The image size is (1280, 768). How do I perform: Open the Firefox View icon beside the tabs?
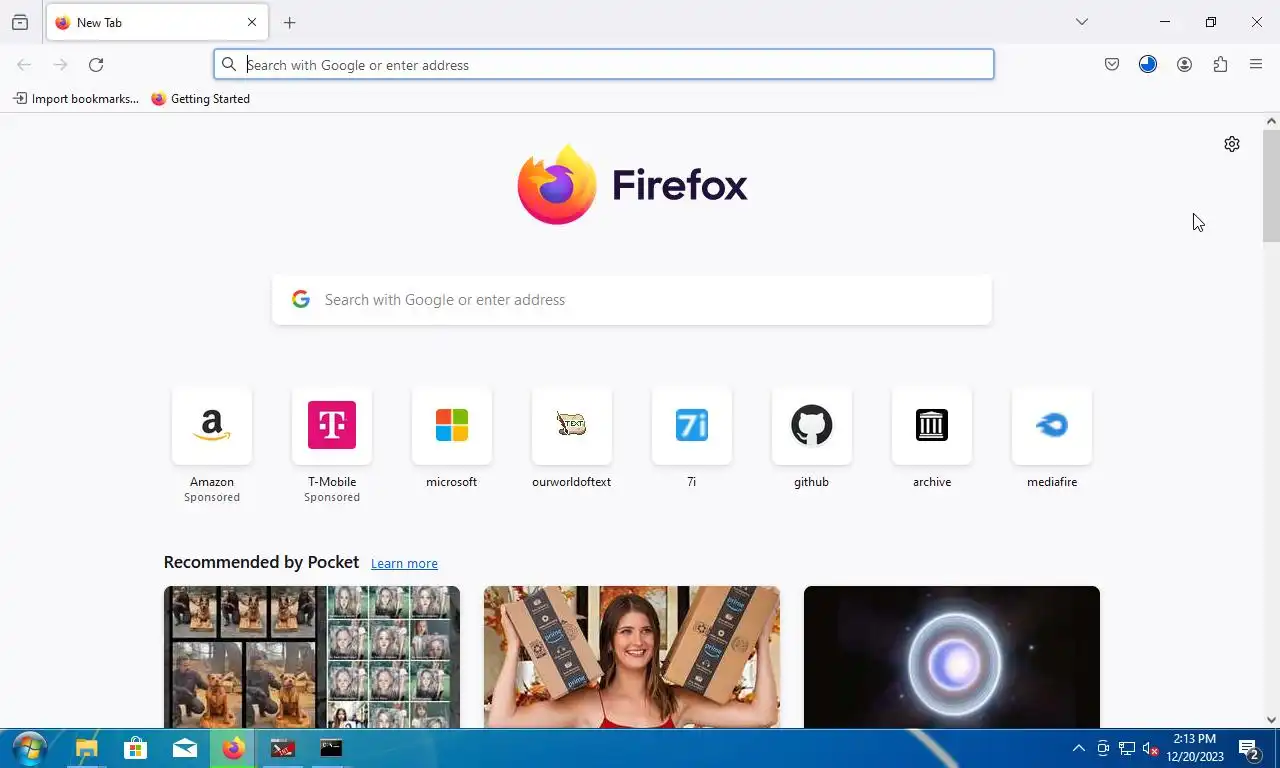(20, 22)
